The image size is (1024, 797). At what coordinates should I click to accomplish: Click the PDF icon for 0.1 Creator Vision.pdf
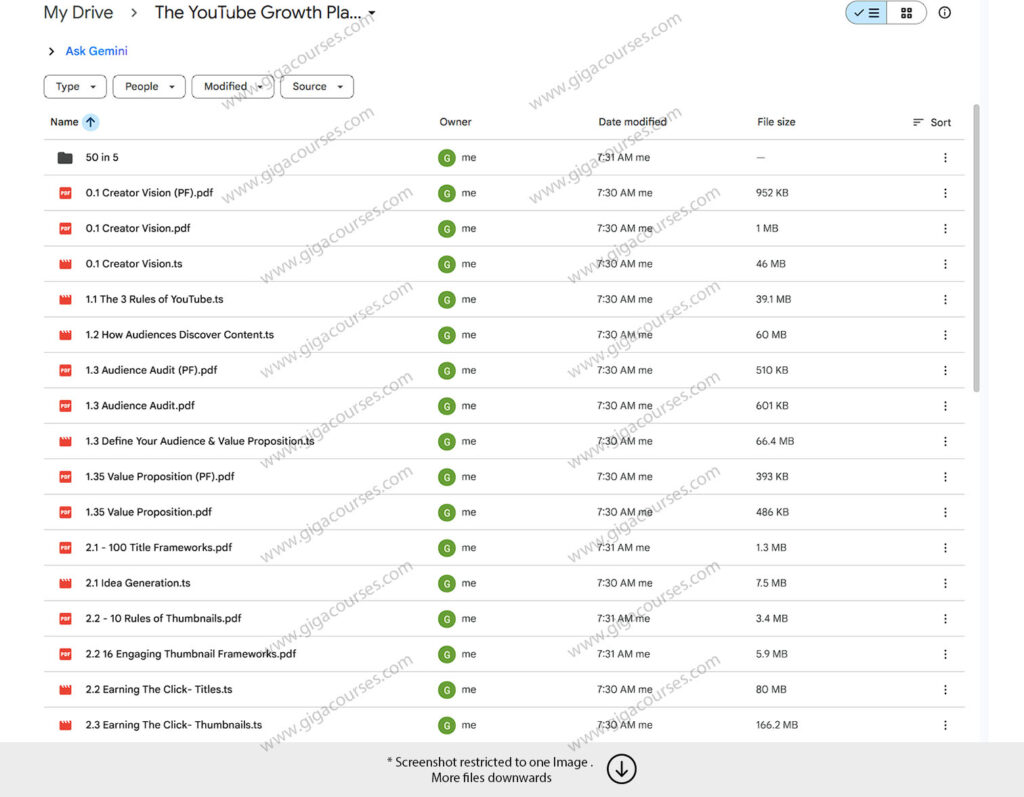click(x=64, y=228)
